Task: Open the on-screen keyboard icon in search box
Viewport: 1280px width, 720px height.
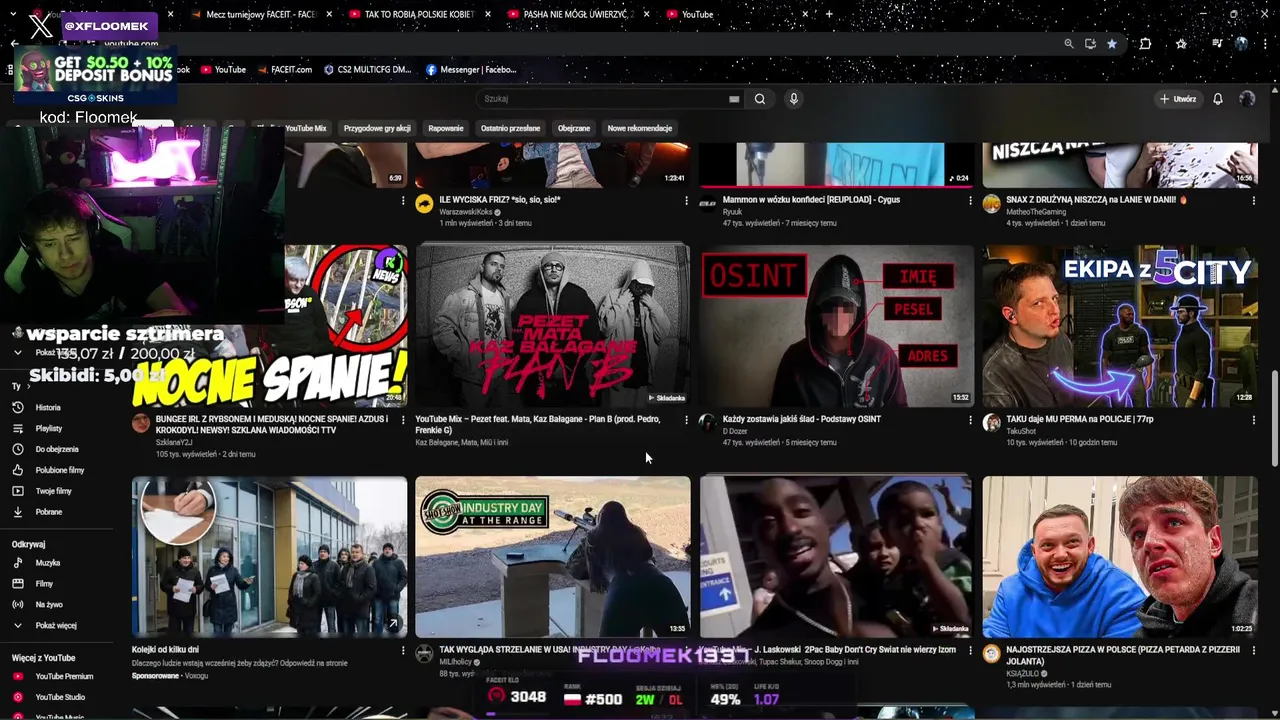Action: pos(734,99)
